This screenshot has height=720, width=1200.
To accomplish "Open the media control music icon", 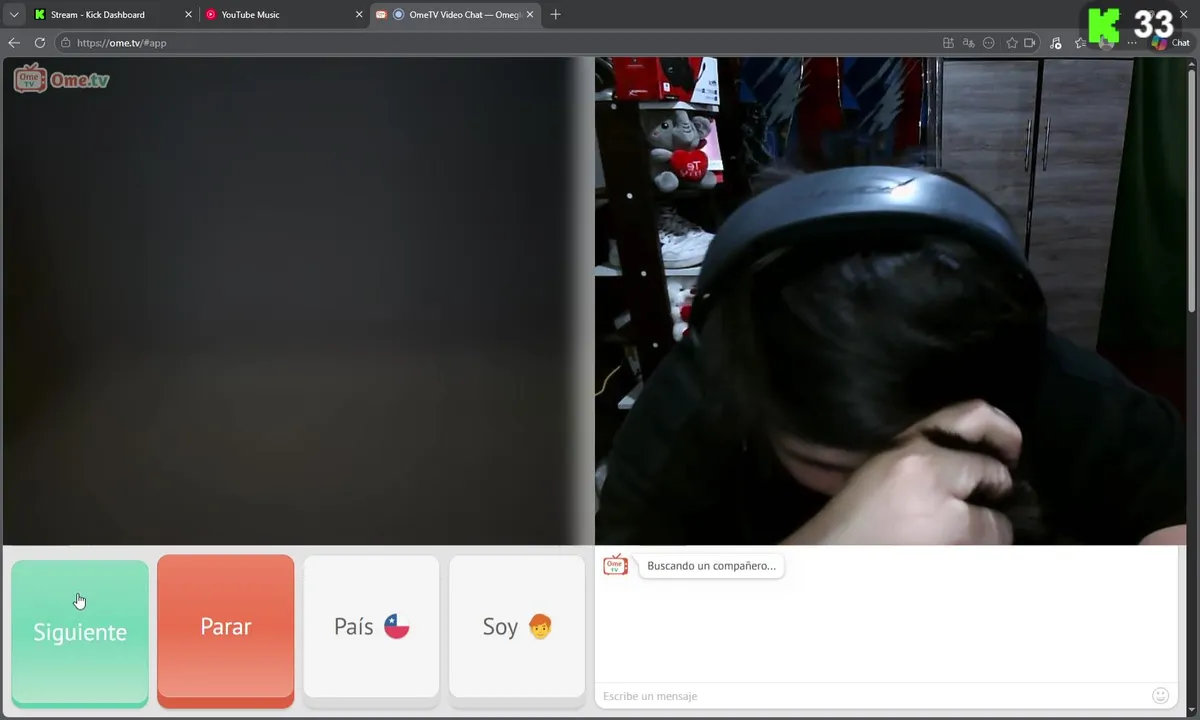I will click(x=1056, y=43).
